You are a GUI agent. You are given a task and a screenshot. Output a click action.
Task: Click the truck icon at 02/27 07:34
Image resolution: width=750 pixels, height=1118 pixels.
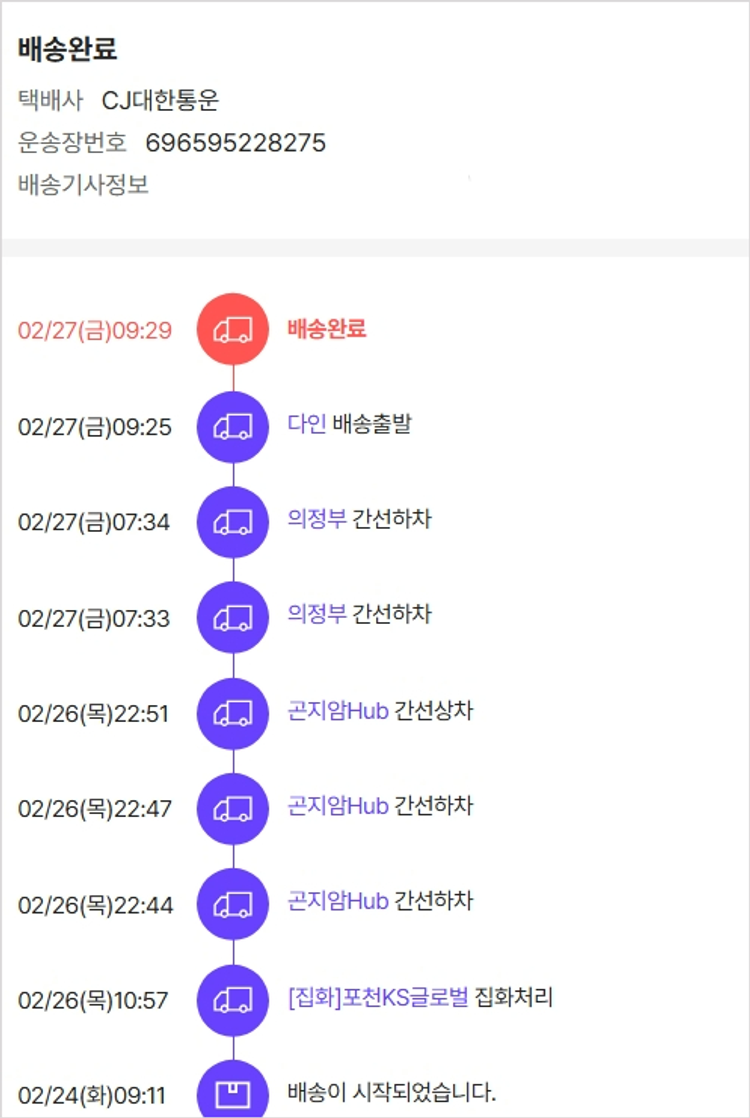233,522
